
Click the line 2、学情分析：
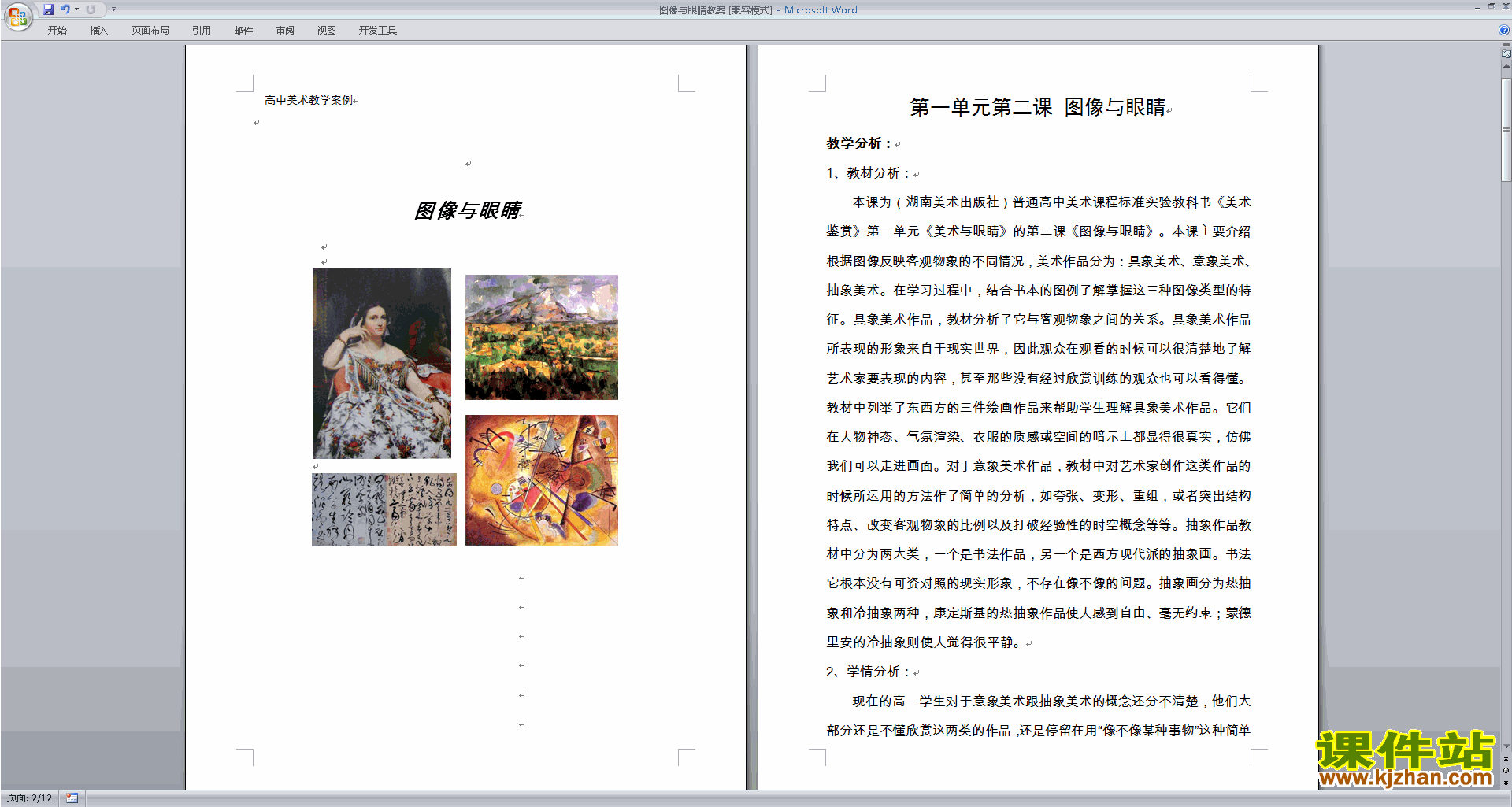pyautogui.click(x=869, y=672)
